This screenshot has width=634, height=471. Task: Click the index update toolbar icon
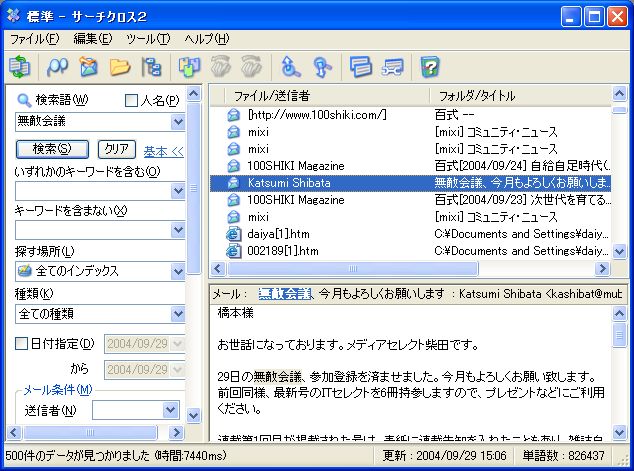tap(19, 67)
